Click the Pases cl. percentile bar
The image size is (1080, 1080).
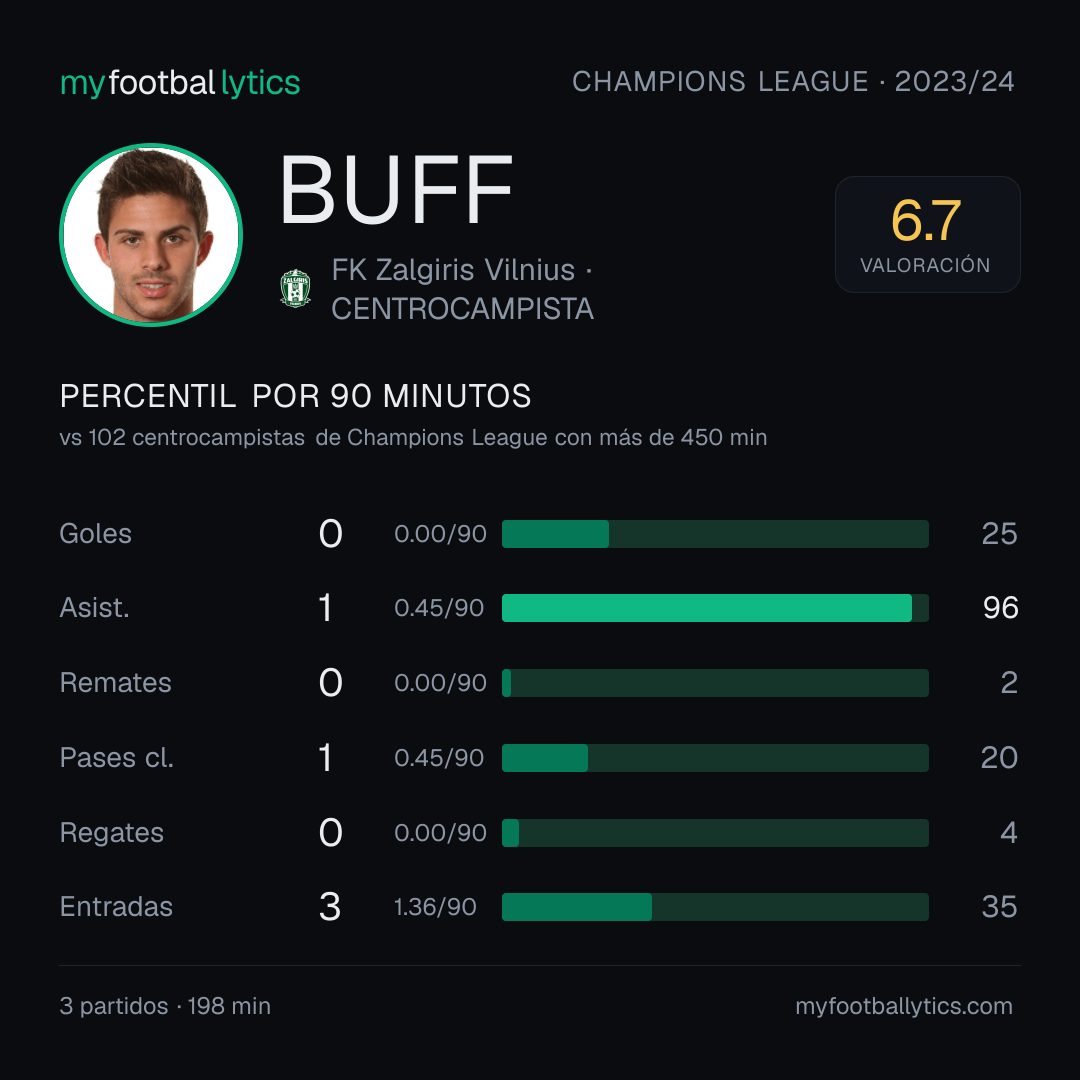tap(715, 758)
